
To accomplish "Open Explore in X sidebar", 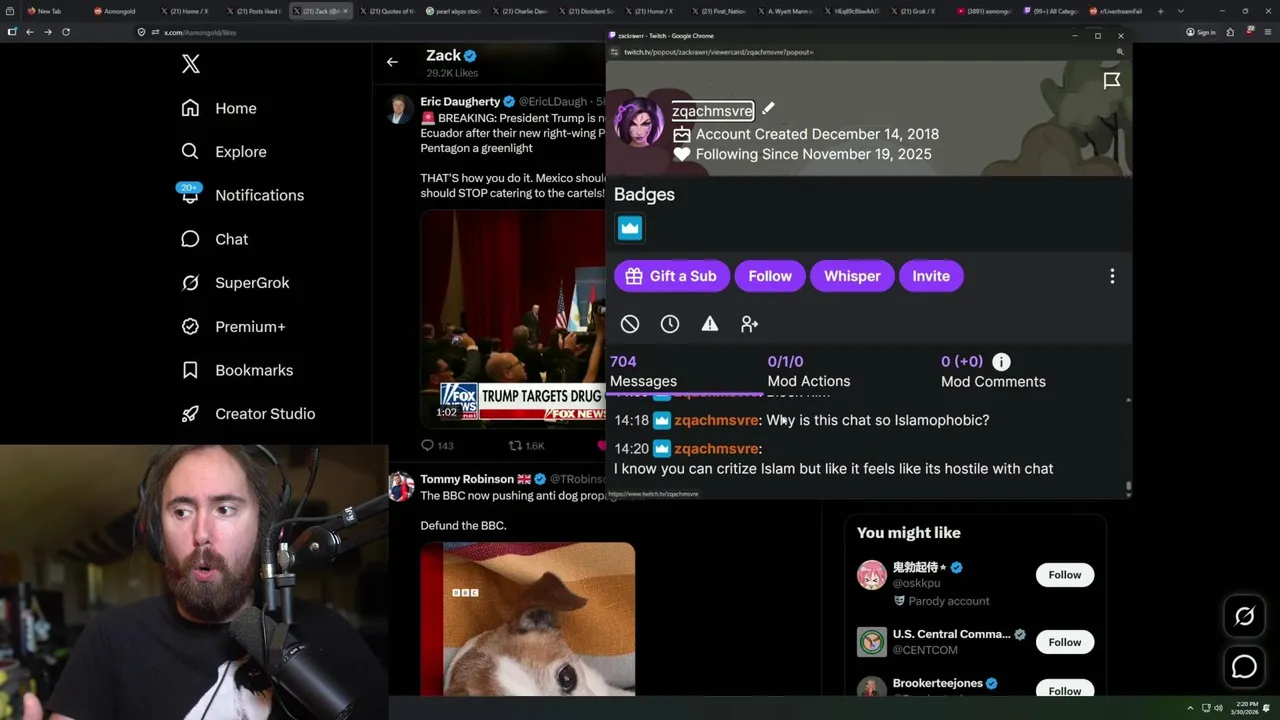I will (x=224, y=152).
